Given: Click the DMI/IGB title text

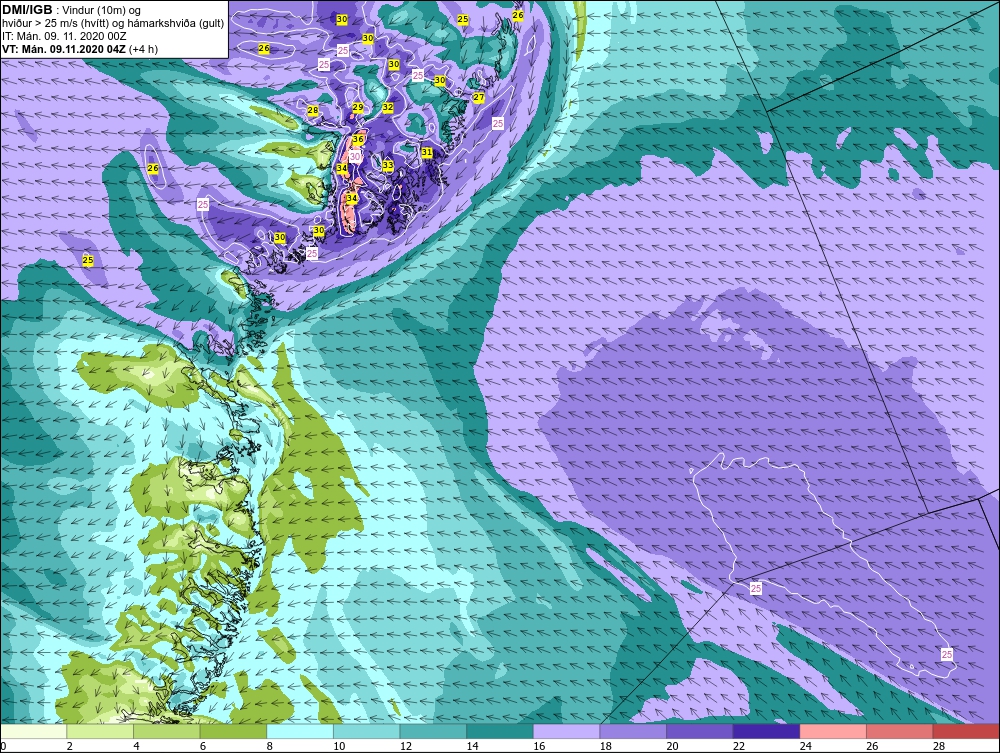Looking at the screenshot, I should click(27, 10).
